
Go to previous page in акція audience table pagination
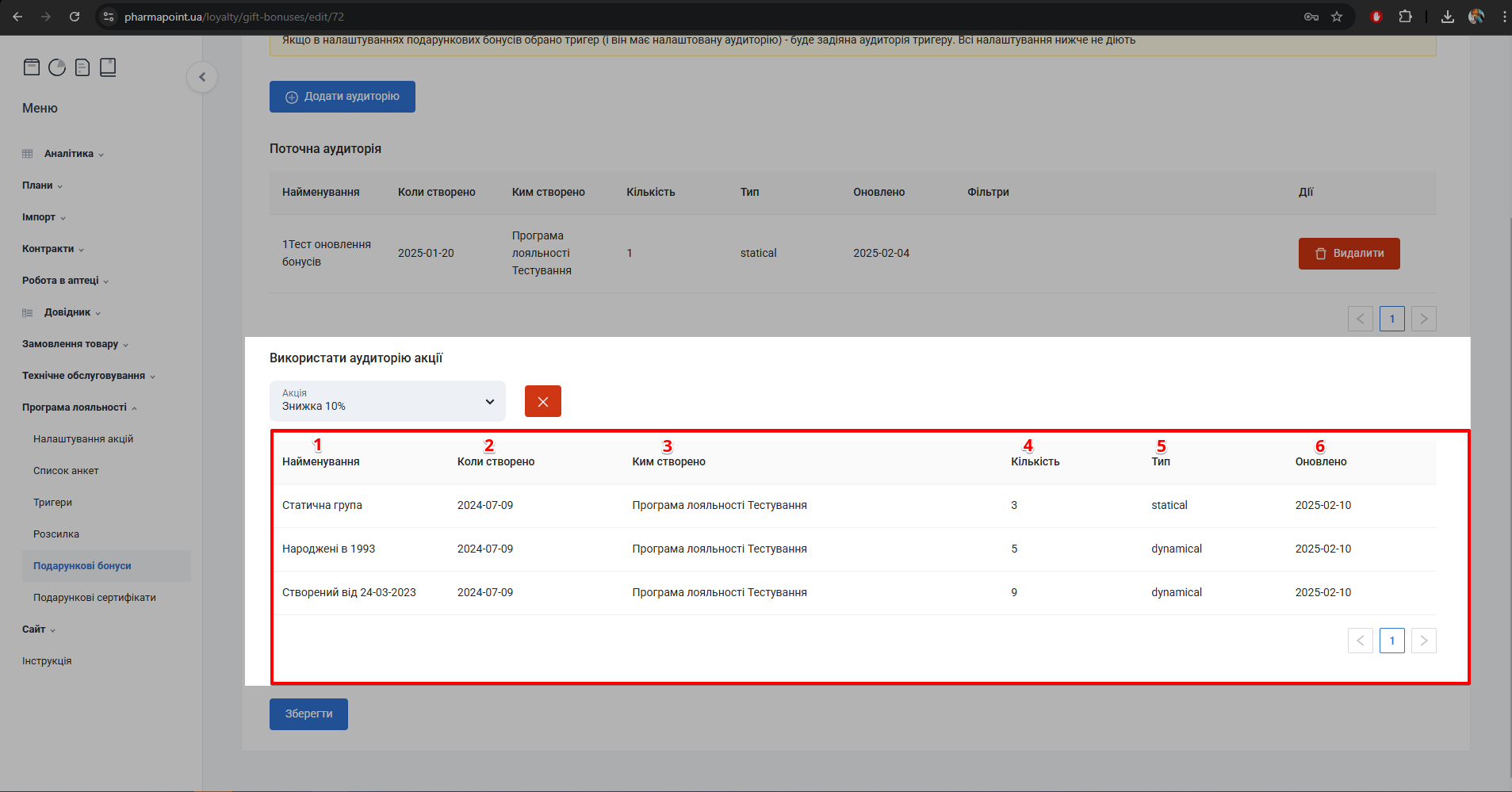pyautogui.click(x=1361, y=641)
